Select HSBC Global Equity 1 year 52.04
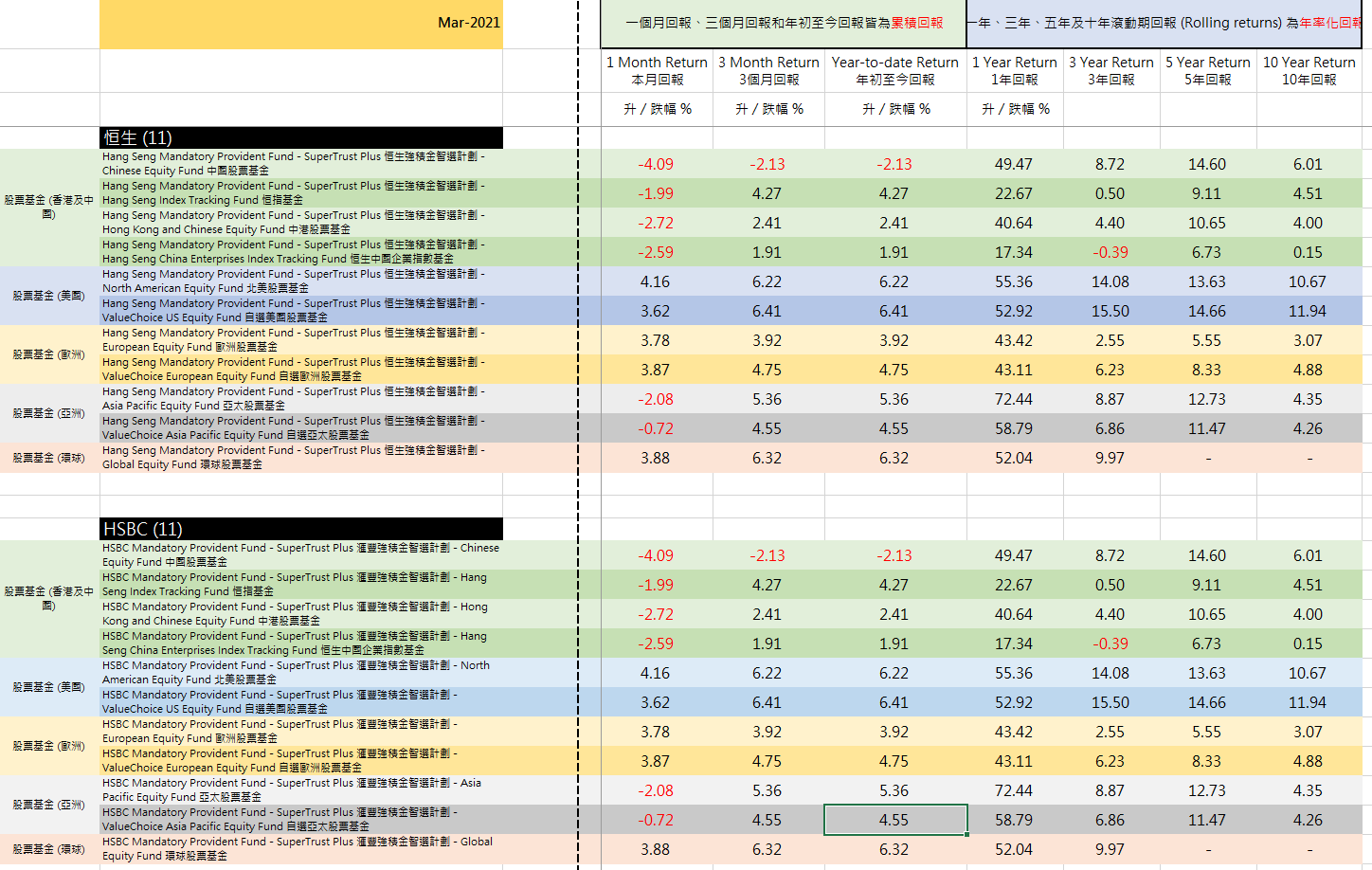1372x870 pixels. coord(1015,849)
